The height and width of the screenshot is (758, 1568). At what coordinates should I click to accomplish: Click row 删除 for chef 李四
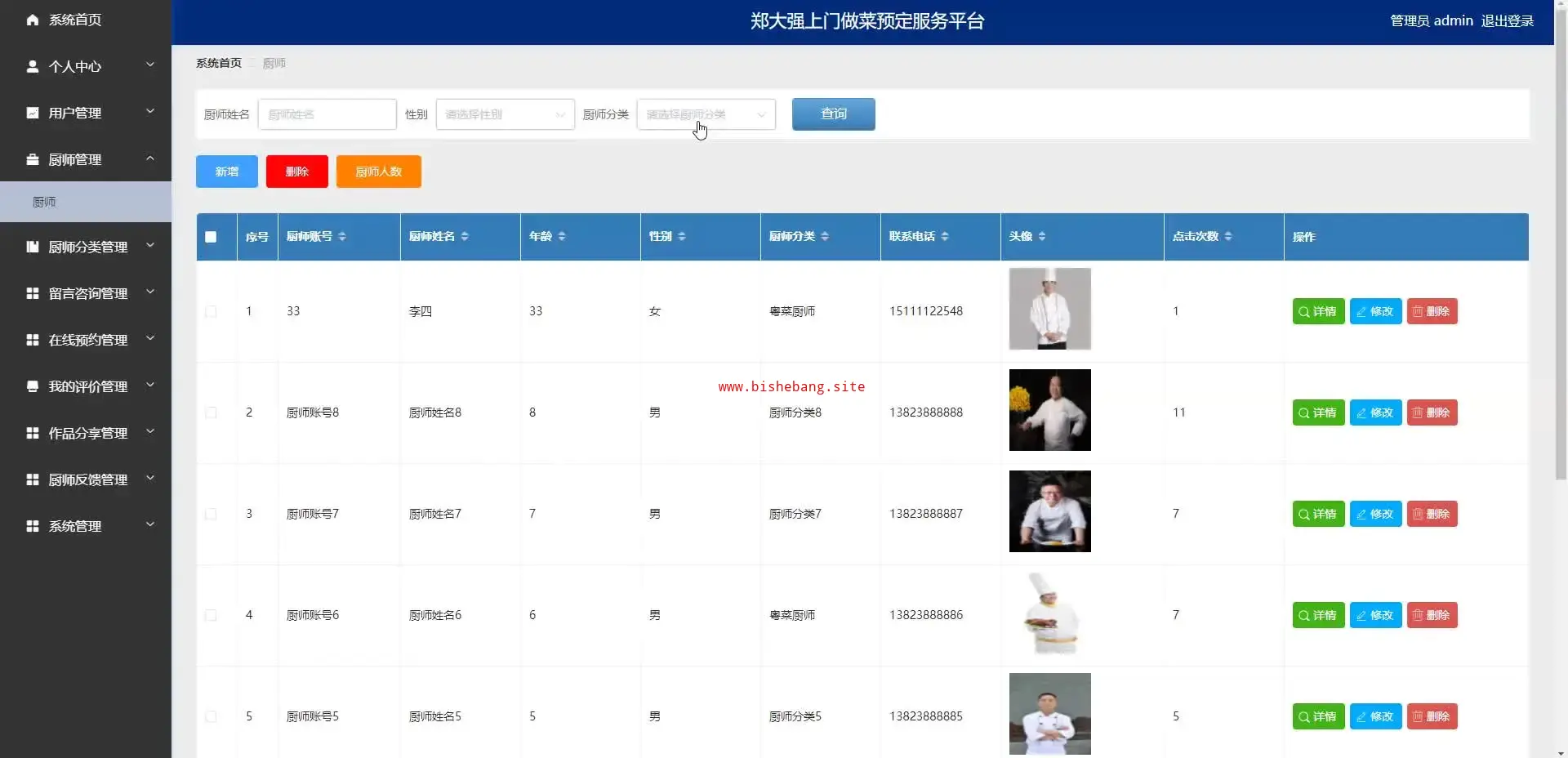pos(1432,311)
